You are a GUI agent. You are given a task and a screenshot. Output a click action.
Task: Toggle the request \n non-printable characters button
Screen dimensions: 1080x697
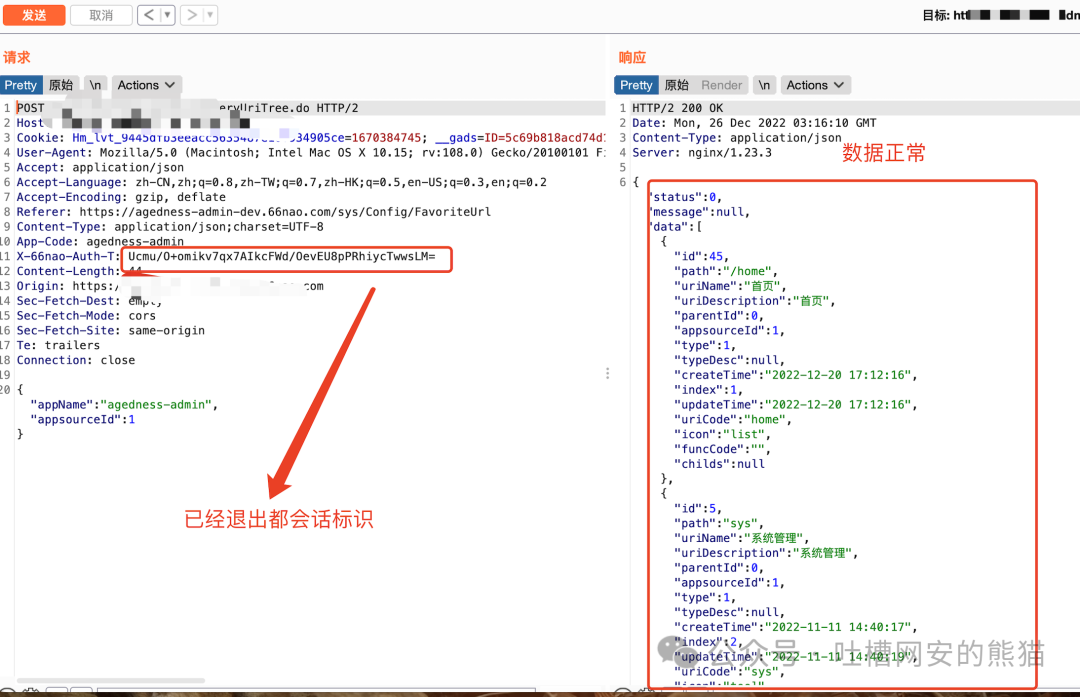coord(95,85)
